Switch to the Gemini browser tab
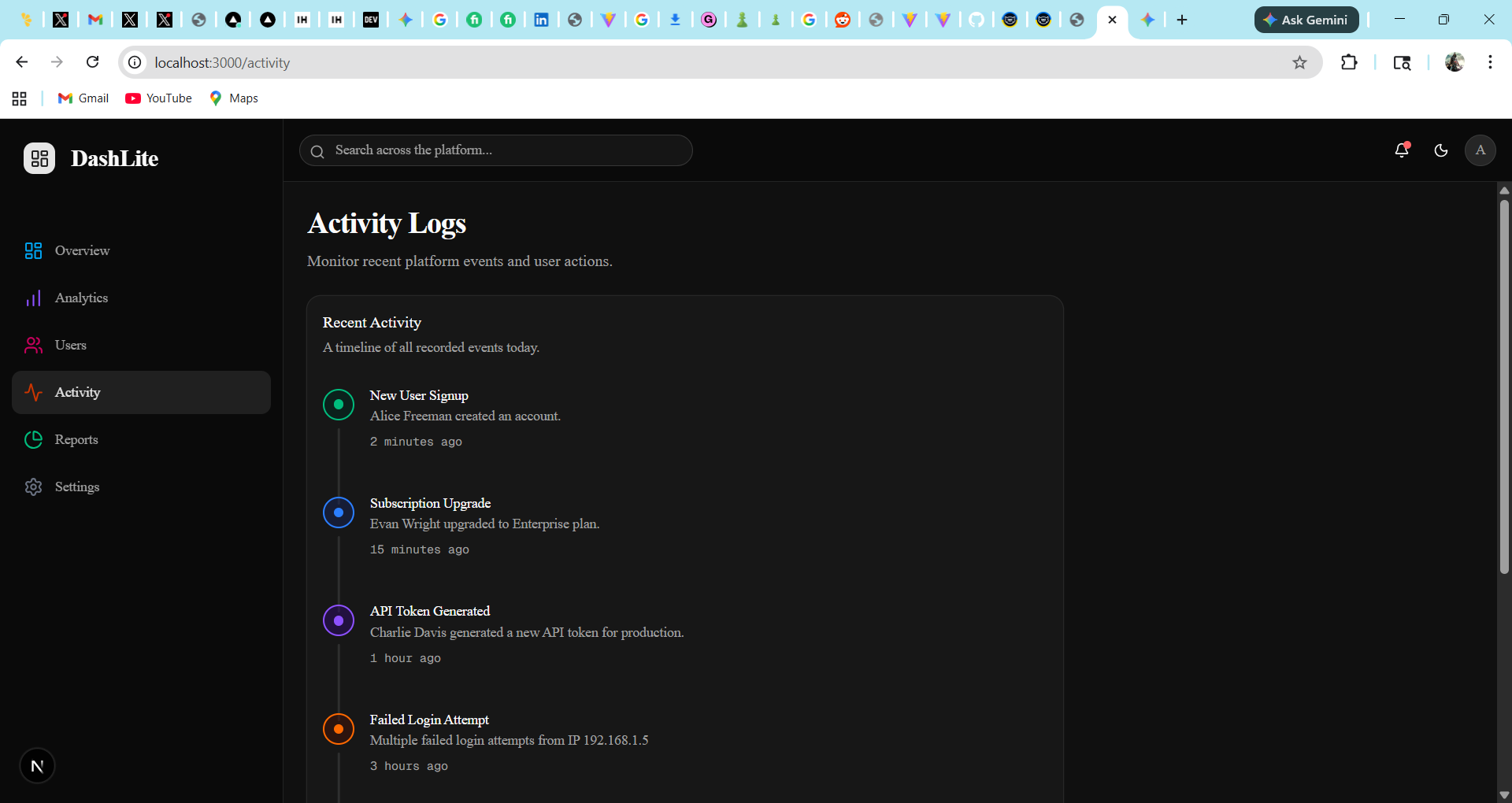The width and height of the screenshot is (1512, 803). coord(1147,20)
